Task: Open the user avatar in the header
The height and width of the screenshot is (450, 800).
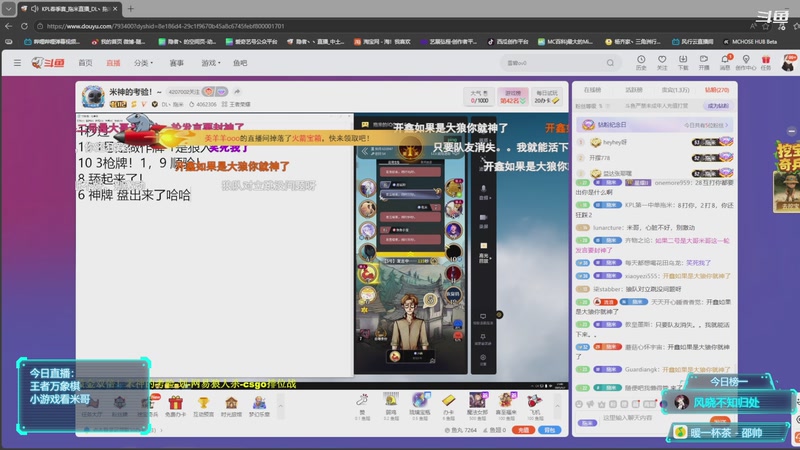Action: [789, 63]
